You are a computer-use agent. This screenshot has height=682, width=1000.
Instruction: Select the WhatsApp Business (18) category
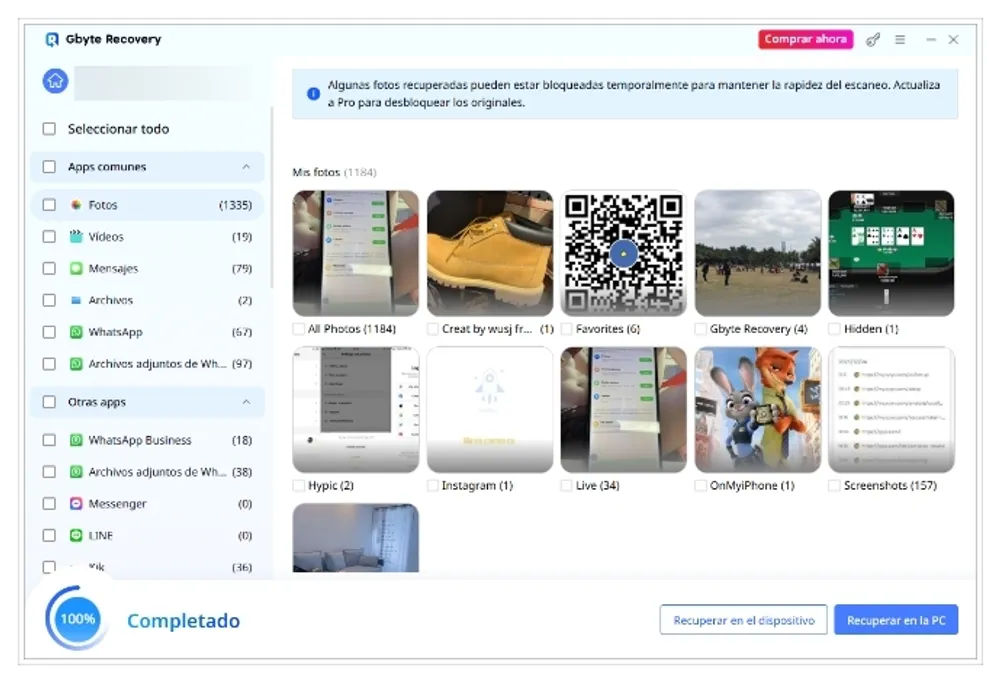[147, 440]
